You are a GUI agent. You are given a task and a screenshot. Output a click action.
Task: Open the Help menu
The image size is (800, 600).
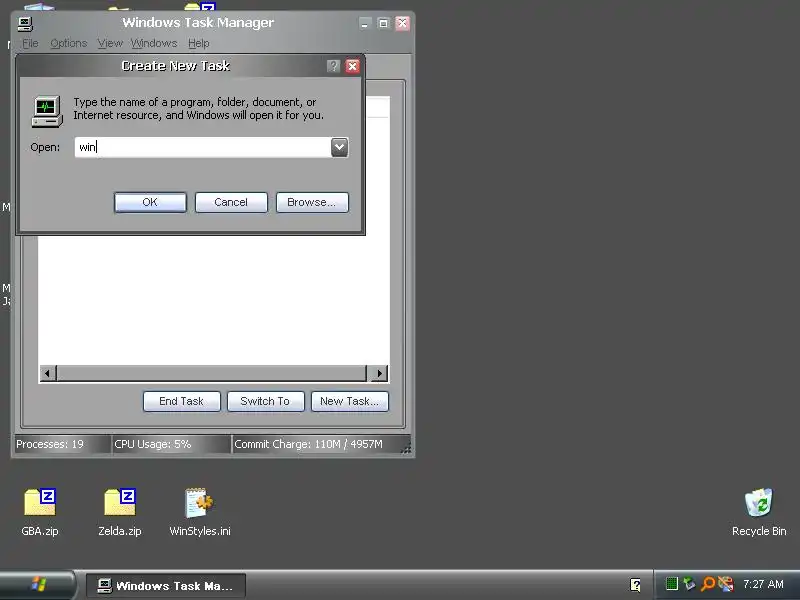tap(198, 43)
